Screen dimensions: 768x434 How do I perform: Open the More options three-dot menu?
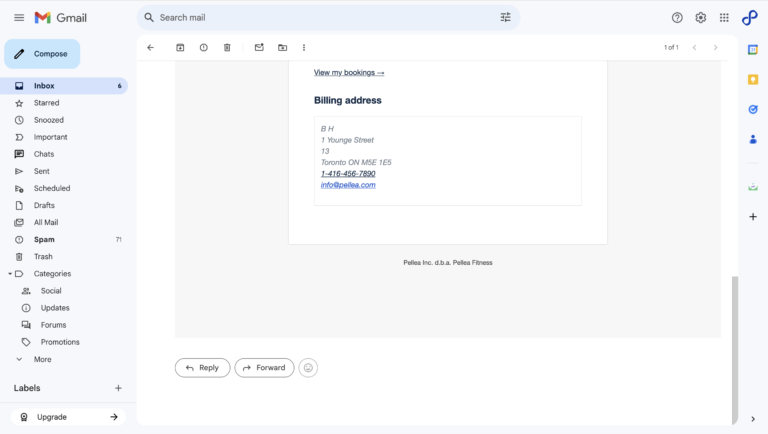pyautogui.click(x=304, y=47)
